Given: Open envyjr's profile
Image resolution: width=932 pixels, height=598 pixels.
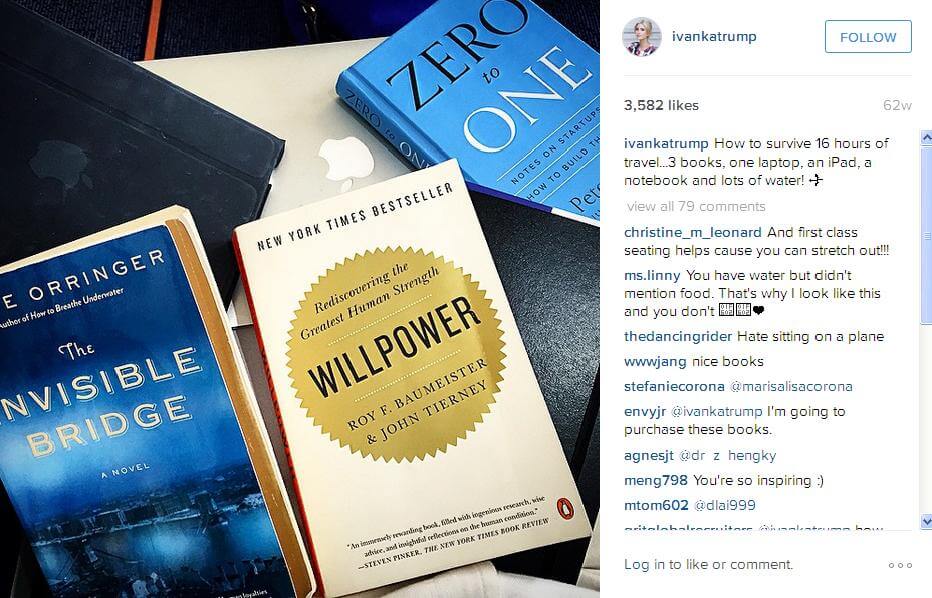Looking at the screenshot, I should coord(645,411).
